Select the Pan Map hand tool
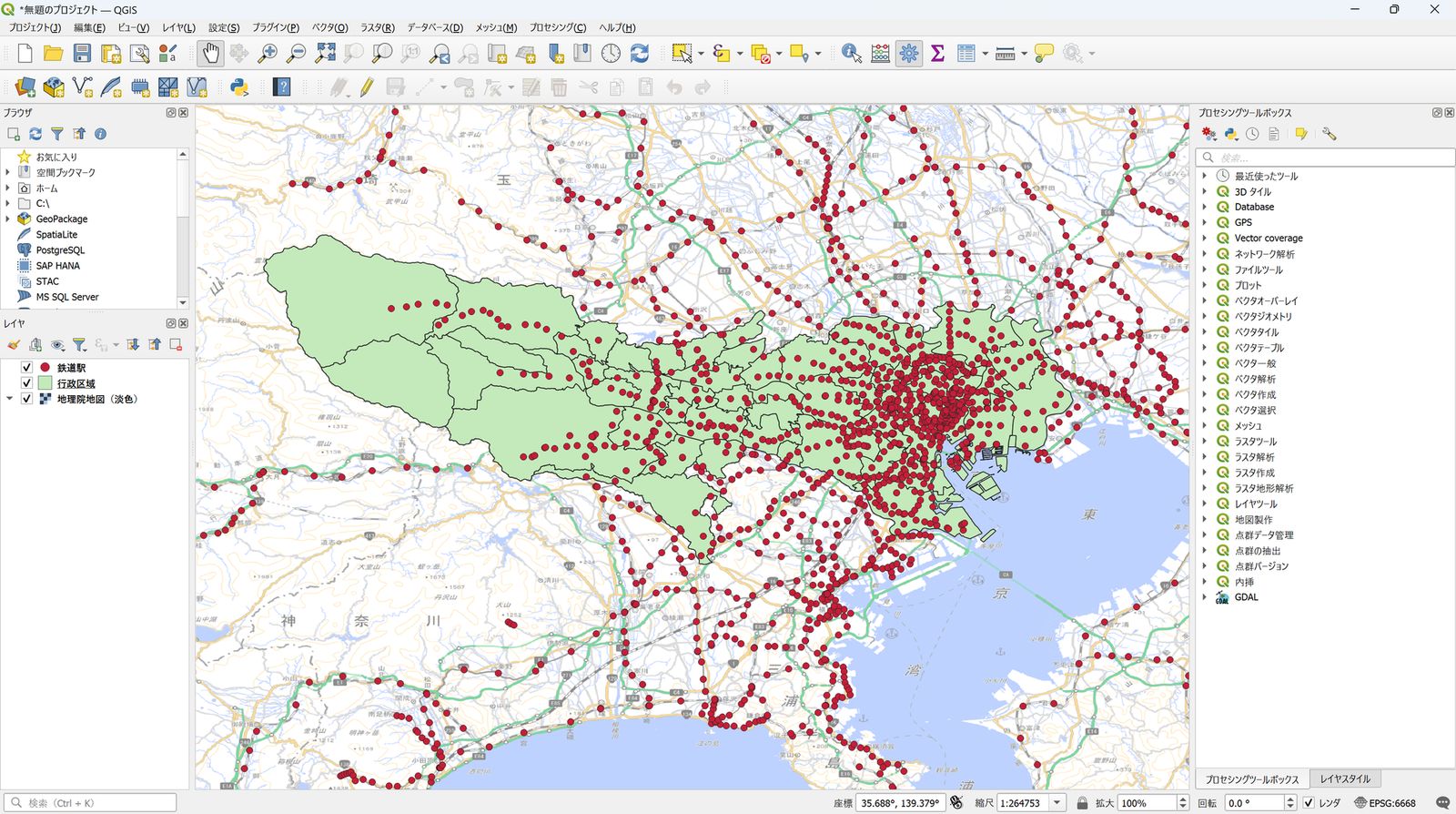Screen dimensions: 1456x814 (x=210, y=54)
